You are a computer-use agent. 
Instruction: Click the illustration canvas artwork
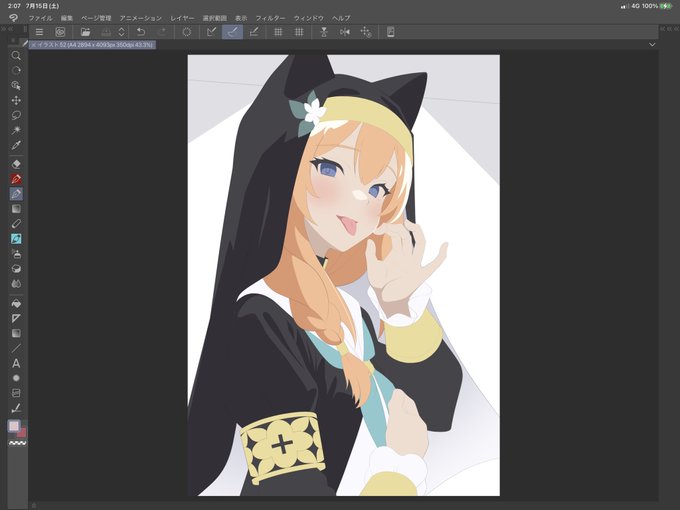(343, 275)
